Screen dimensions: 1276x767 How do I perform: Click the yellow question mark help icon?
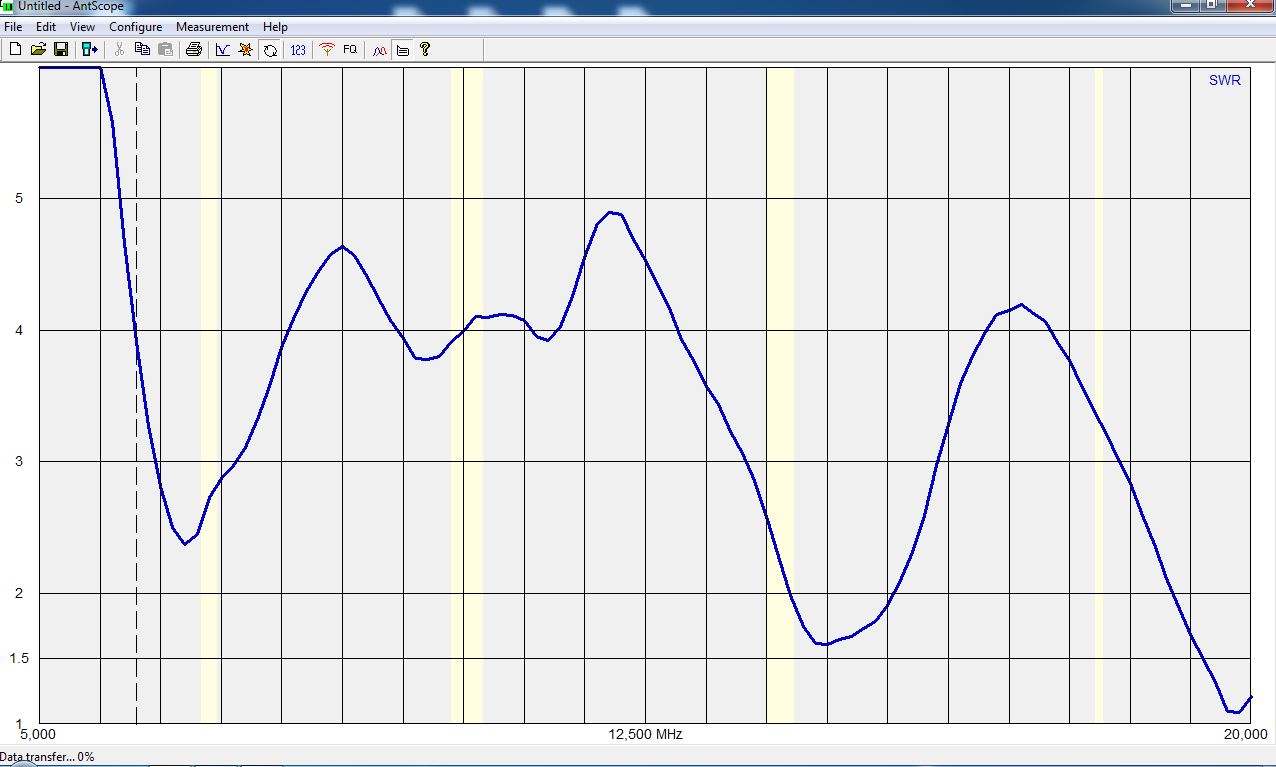pyautogui.click(x=425, y=49)
